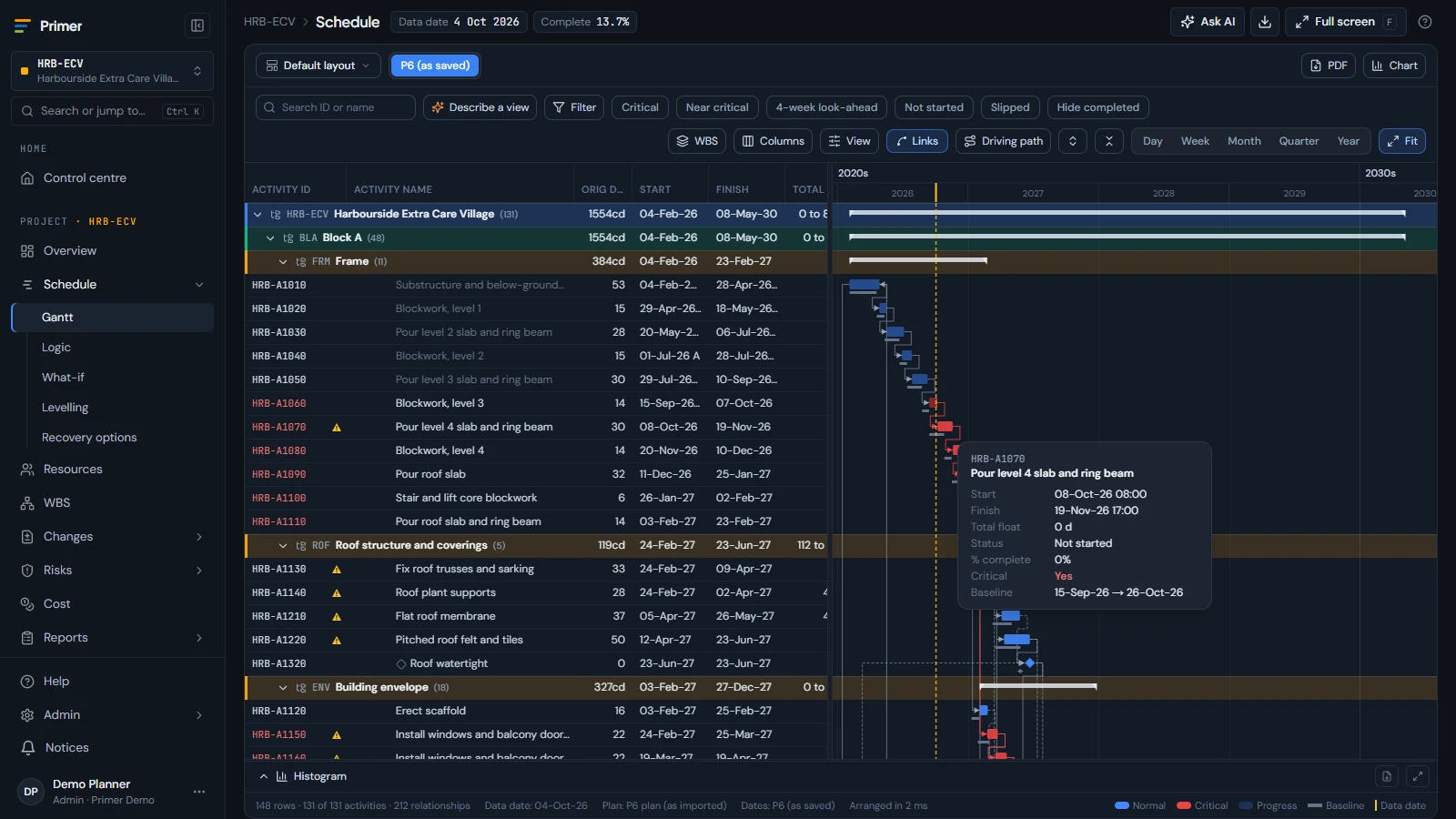The height and width of the screenshot is (819, 1456).
Task: Expand all rows icon in toolbar
Action: [x=1073, y=141]
